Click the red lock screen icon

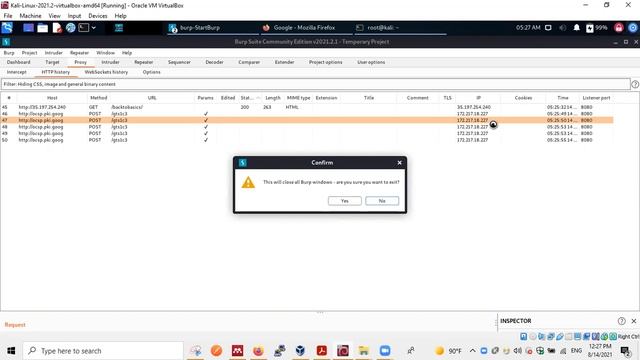[619, 28]
